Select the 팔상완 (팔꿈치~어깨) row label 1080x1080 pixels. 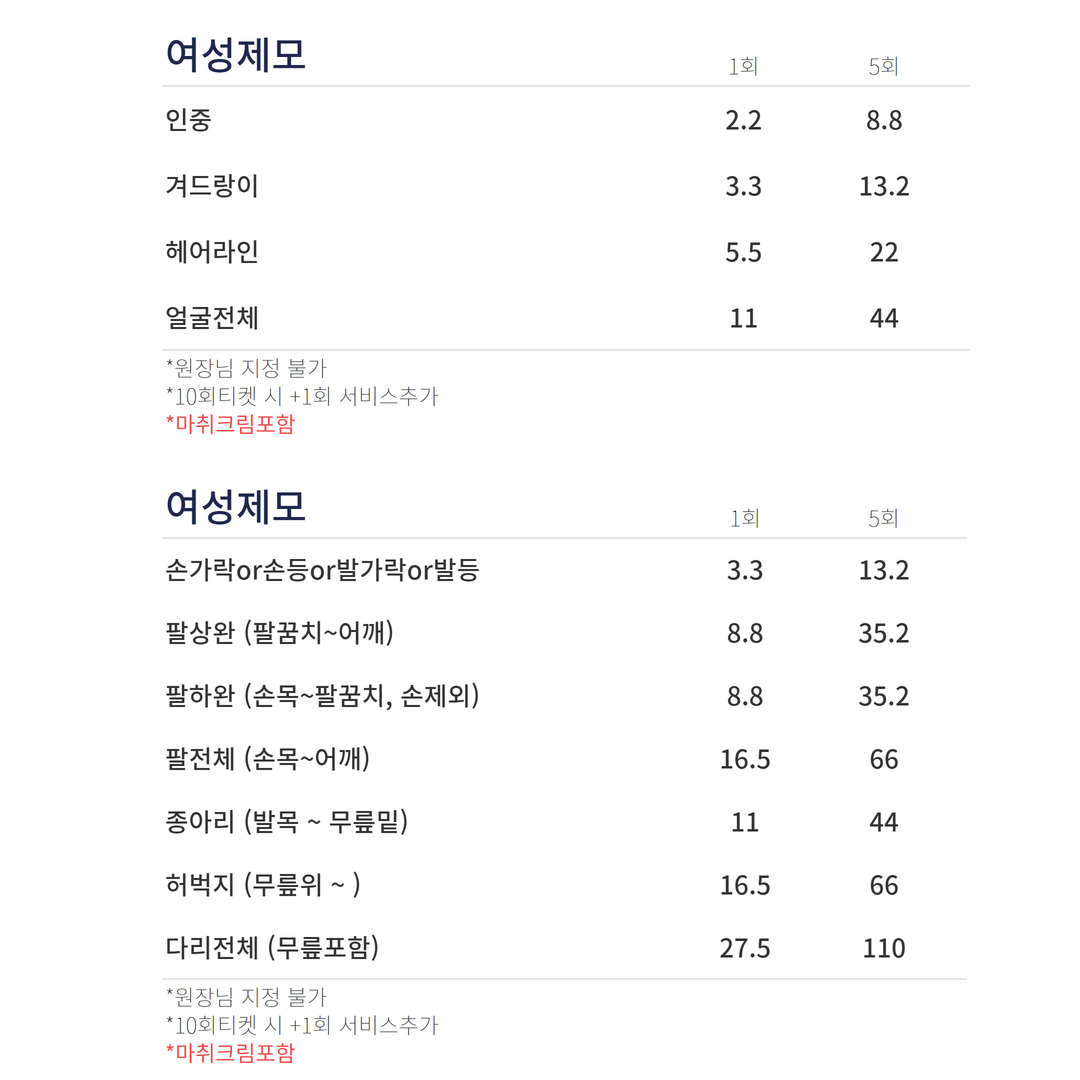(x=279, y=634)
